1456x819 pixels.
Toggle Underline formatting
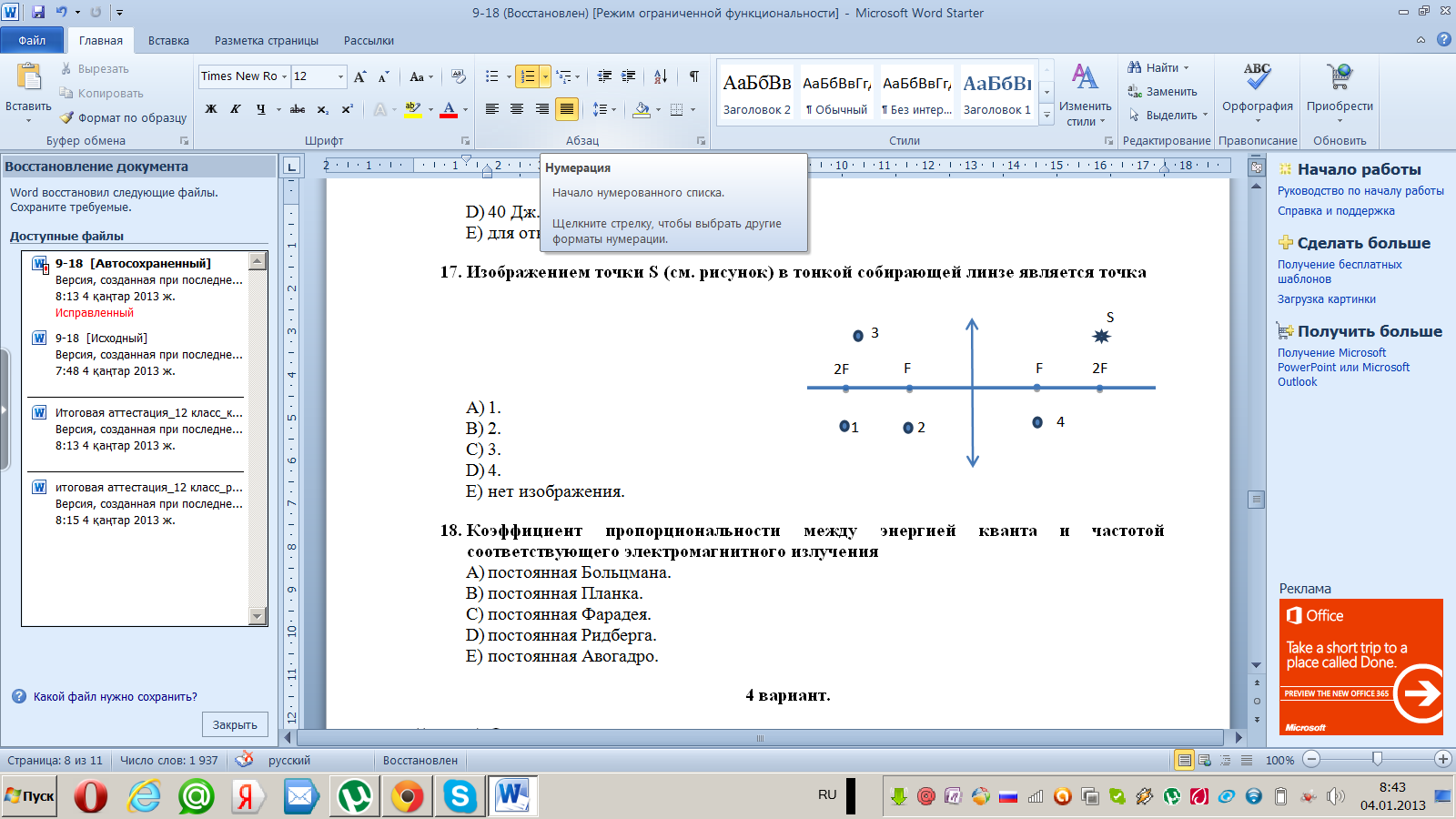point(260,109)
